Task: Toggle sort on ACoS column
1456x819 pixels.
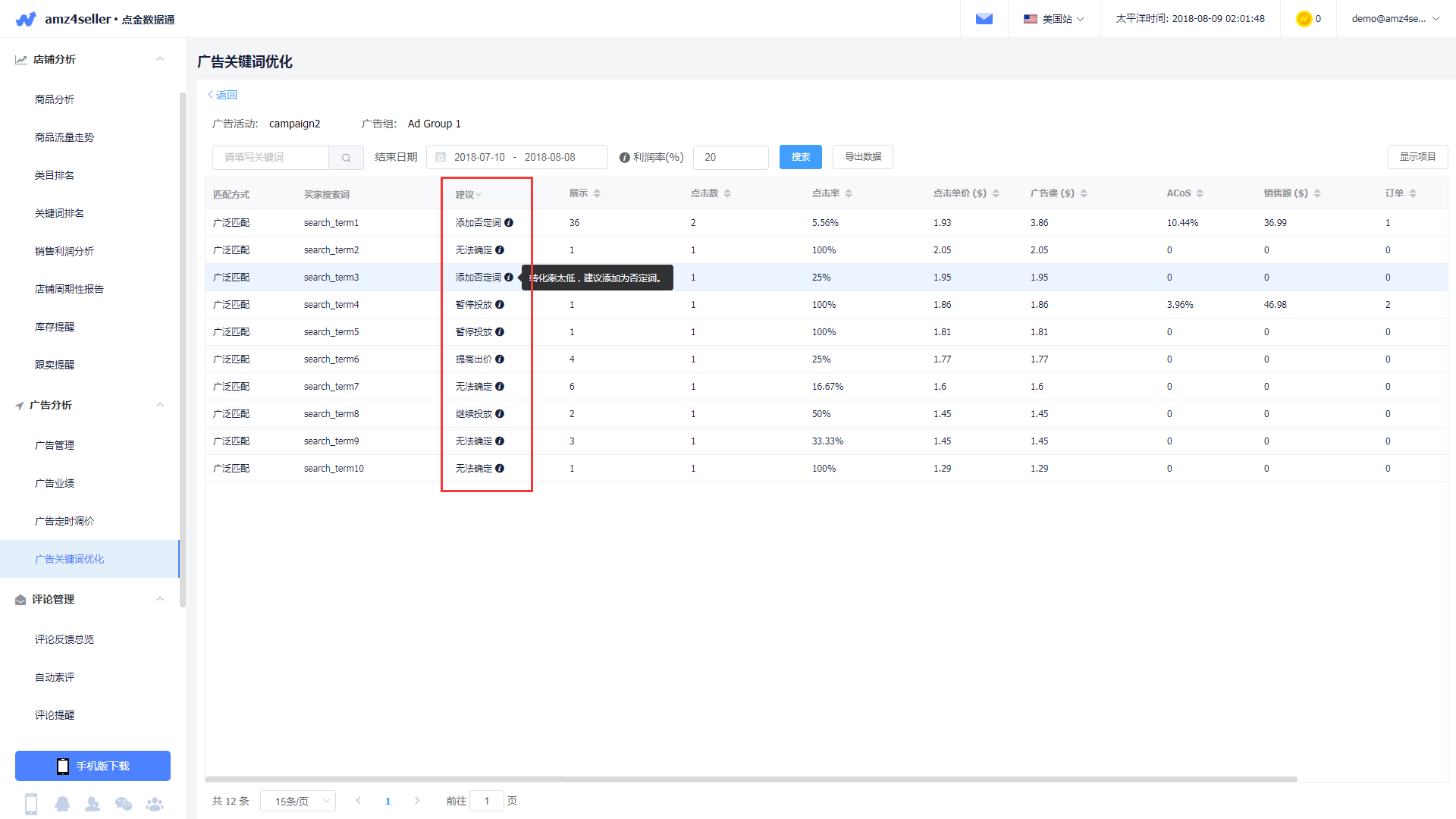Action: pyautogui.click(x=1200, y=194)
